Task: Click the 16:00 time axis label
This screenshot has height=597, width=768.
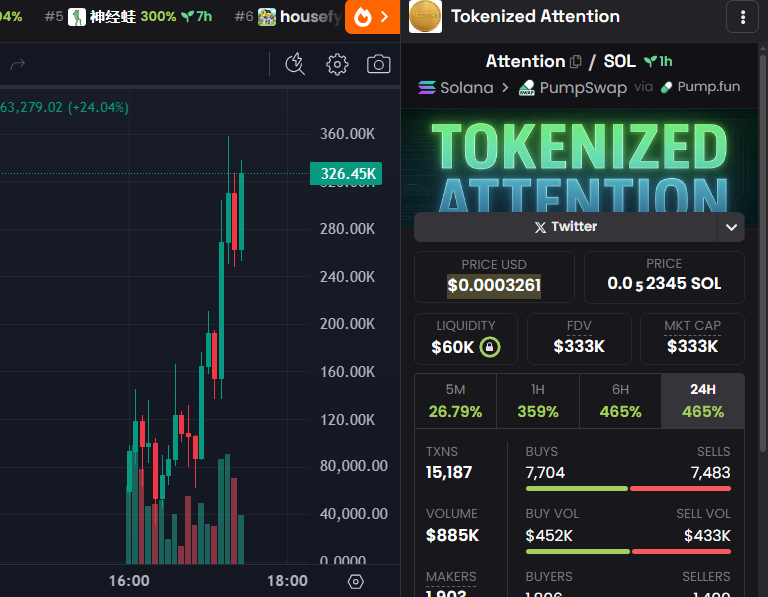Action: coord(129,581)
